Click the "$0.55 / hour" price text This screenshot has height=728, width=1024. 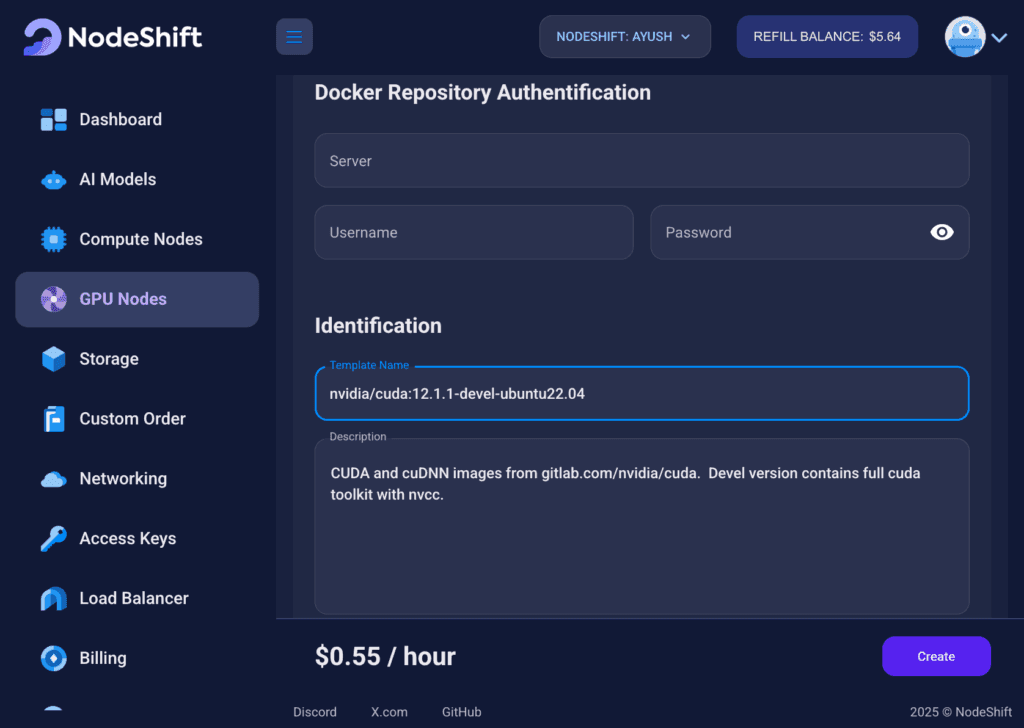[385, 656]
